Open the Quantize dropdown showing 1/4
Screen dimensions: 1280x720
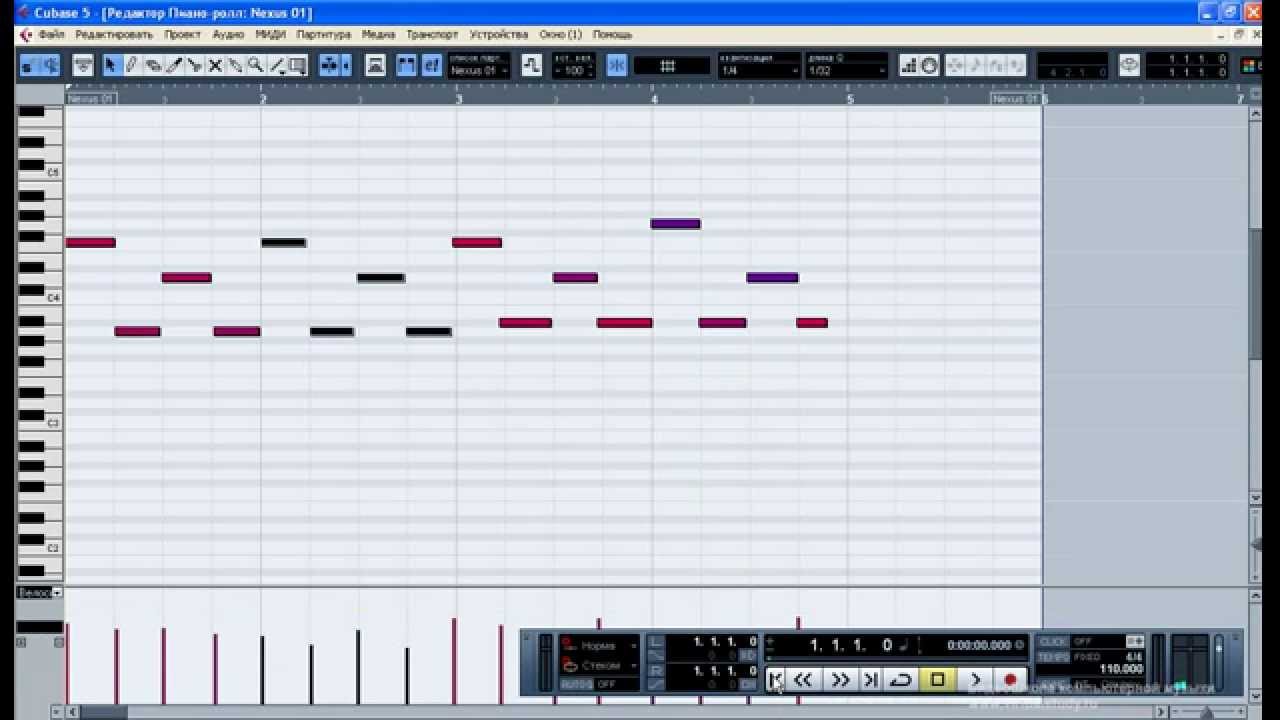pyautogui.click(x=760, y=71)
